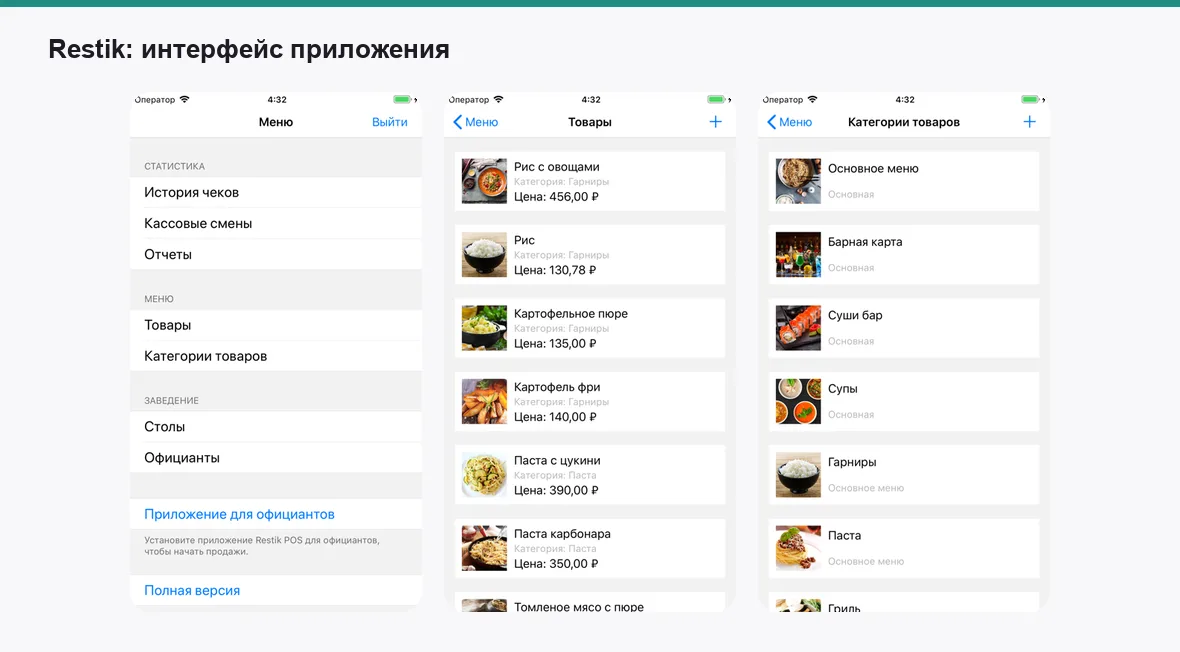The width and height of the screenshot is (1180, 652).
Task: Open Отчеты menu item
Action: [275, 254]
